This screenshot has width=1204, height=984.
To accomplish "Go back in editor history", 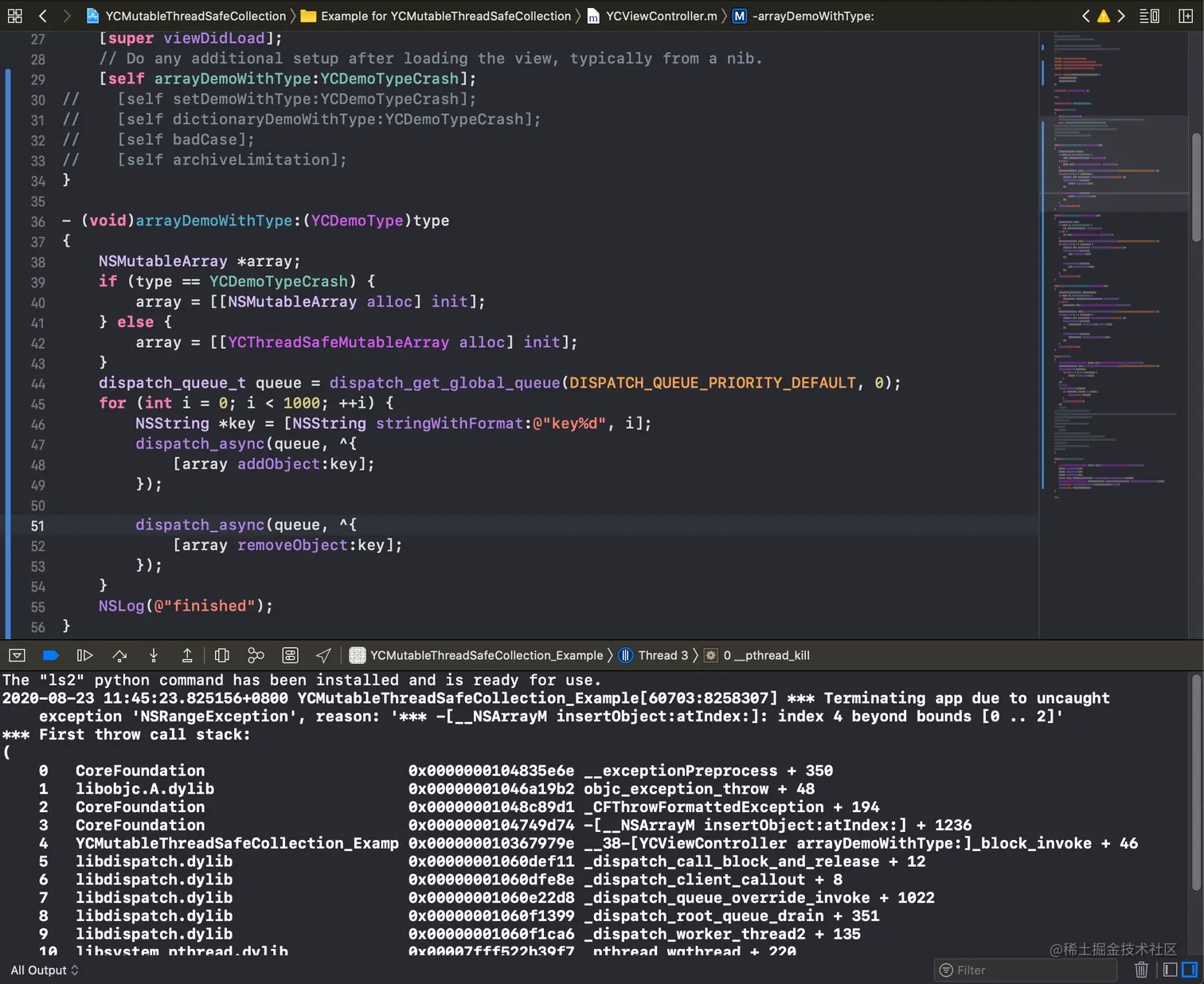I will tap(43, 16).
